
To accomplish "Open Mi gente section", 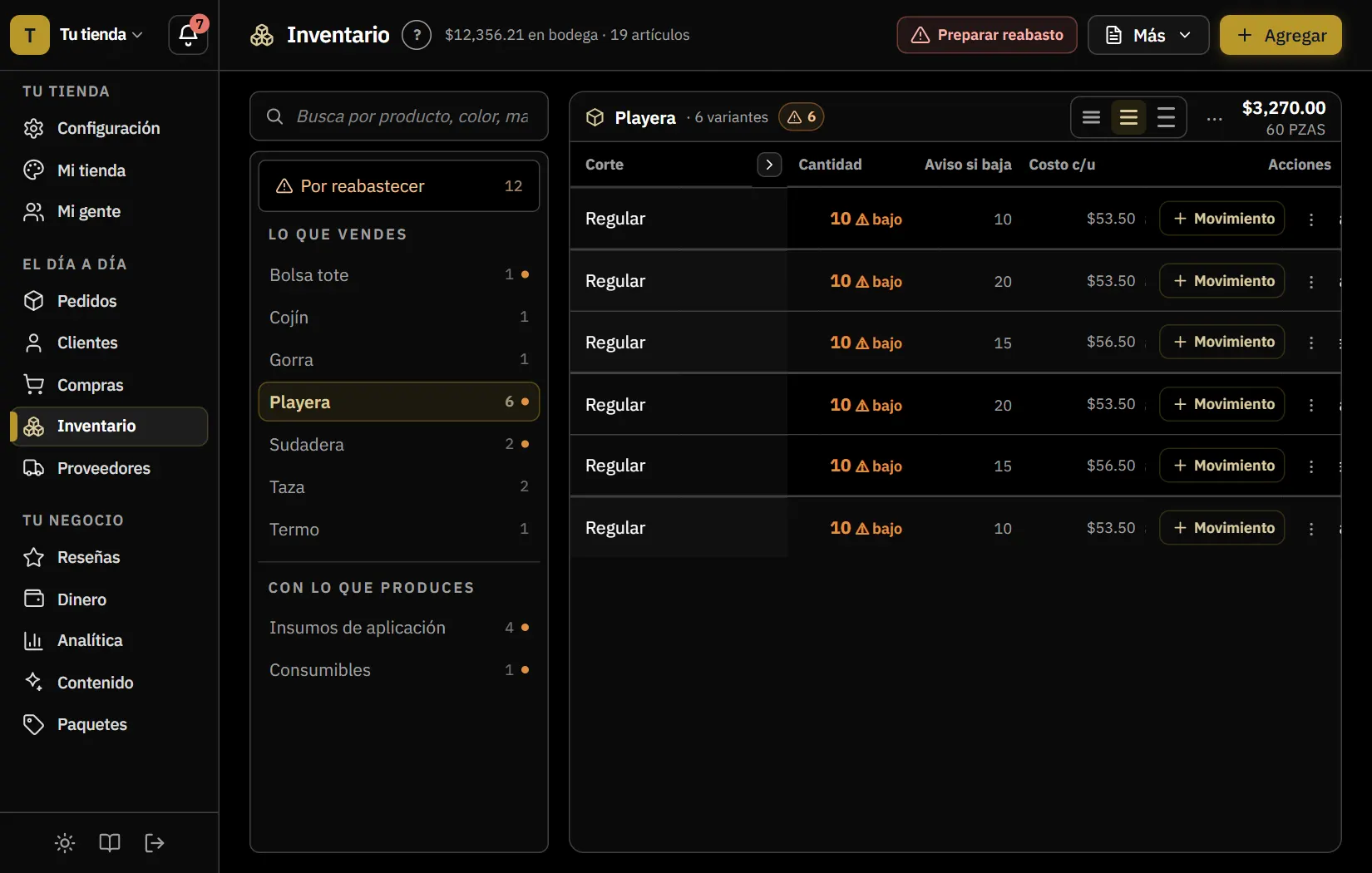I will tap(109, 212).
